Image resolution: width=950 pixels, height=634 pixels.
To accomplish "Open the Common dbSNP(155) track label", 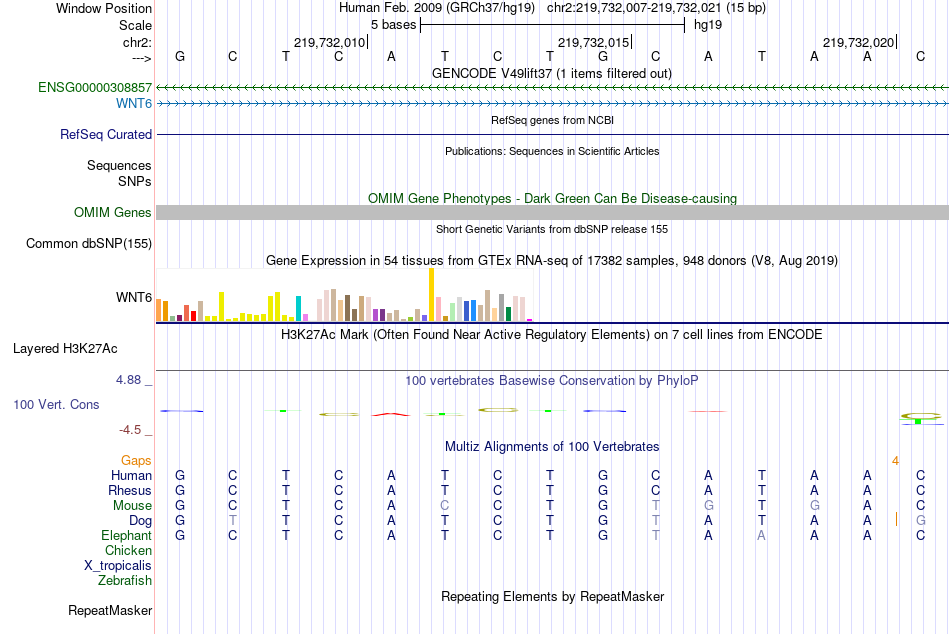I will coord(89,244).
